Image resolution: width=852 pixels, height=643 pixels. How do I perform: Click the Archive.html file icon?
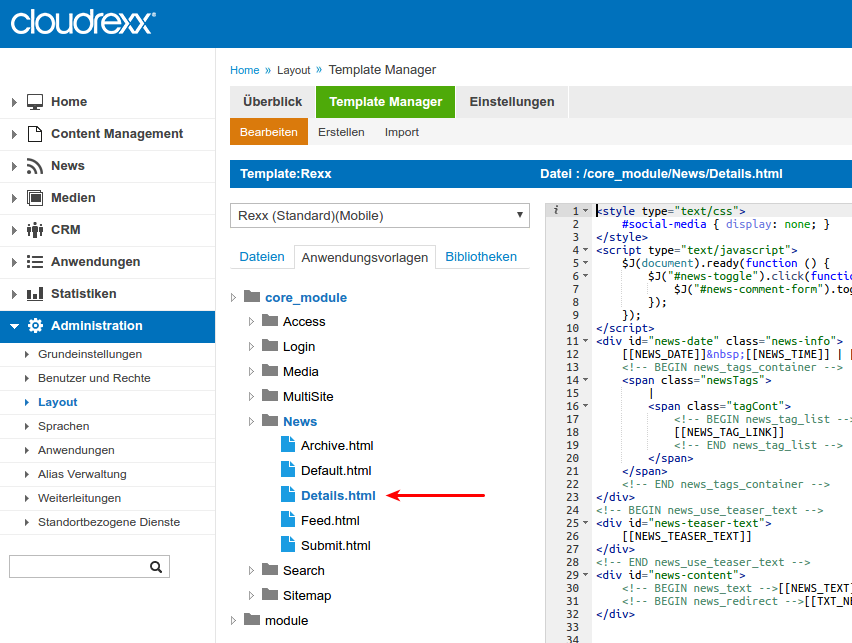coord(288,444)
